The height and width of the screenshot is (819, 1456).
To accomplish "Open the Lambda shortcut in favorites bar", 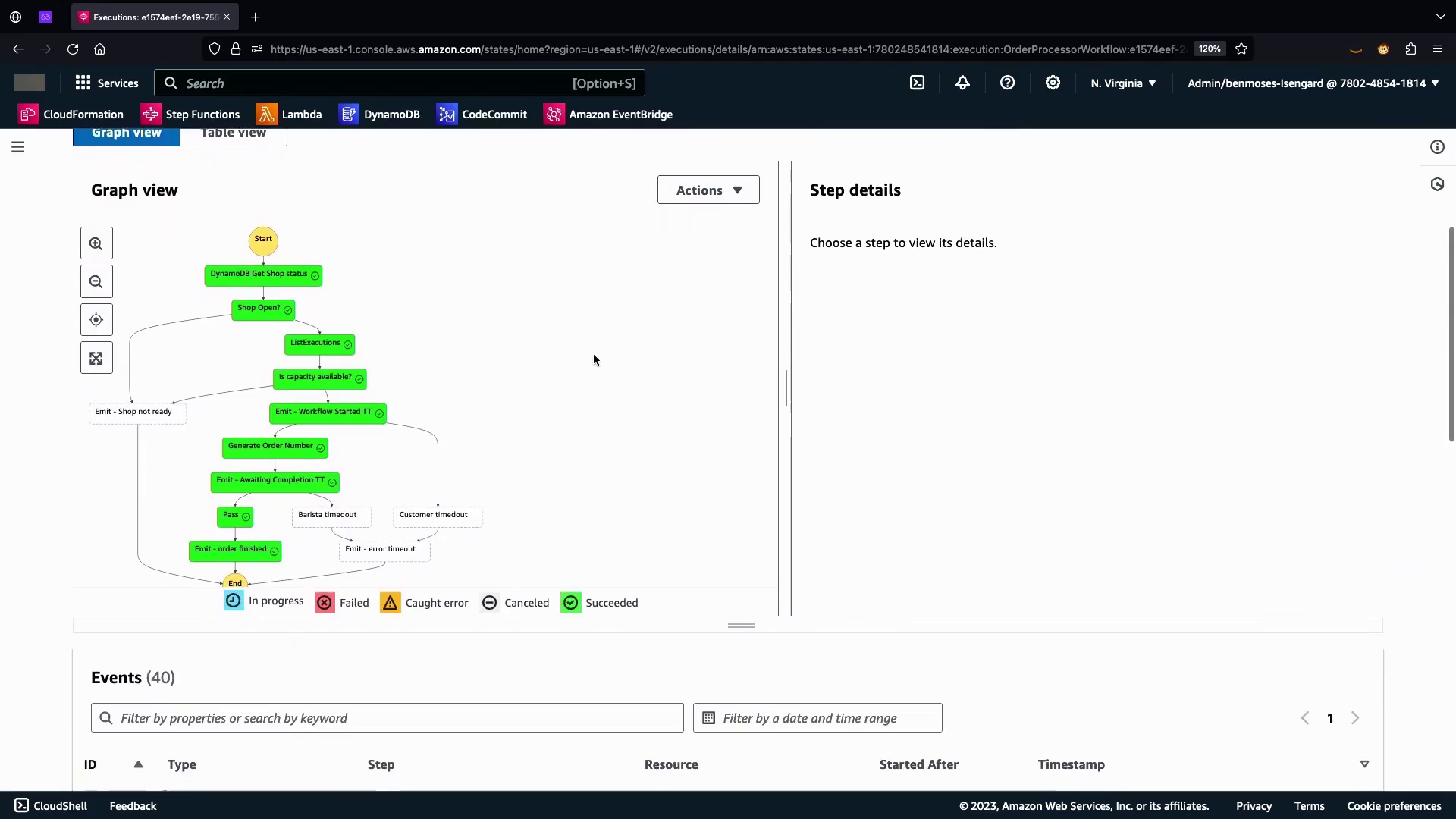I will [289, 115].
